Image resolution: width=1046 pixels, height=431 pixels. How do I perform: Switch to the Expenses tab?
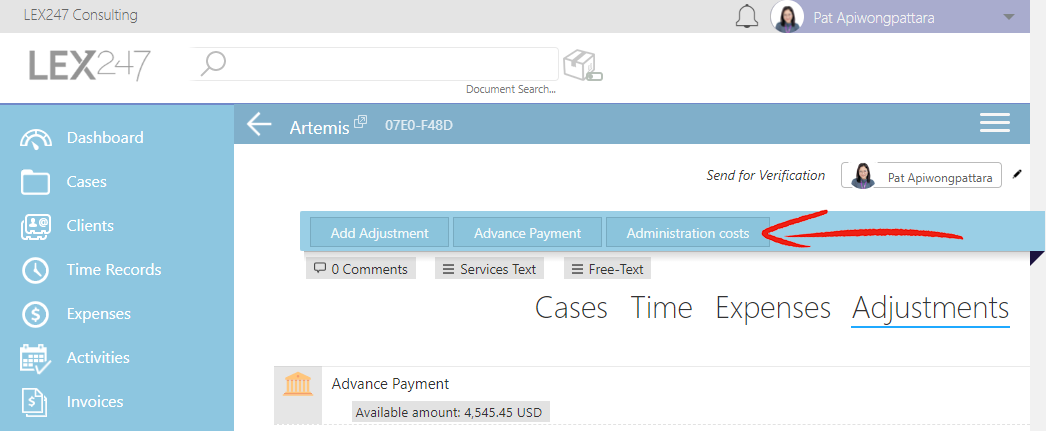(772, 308)
